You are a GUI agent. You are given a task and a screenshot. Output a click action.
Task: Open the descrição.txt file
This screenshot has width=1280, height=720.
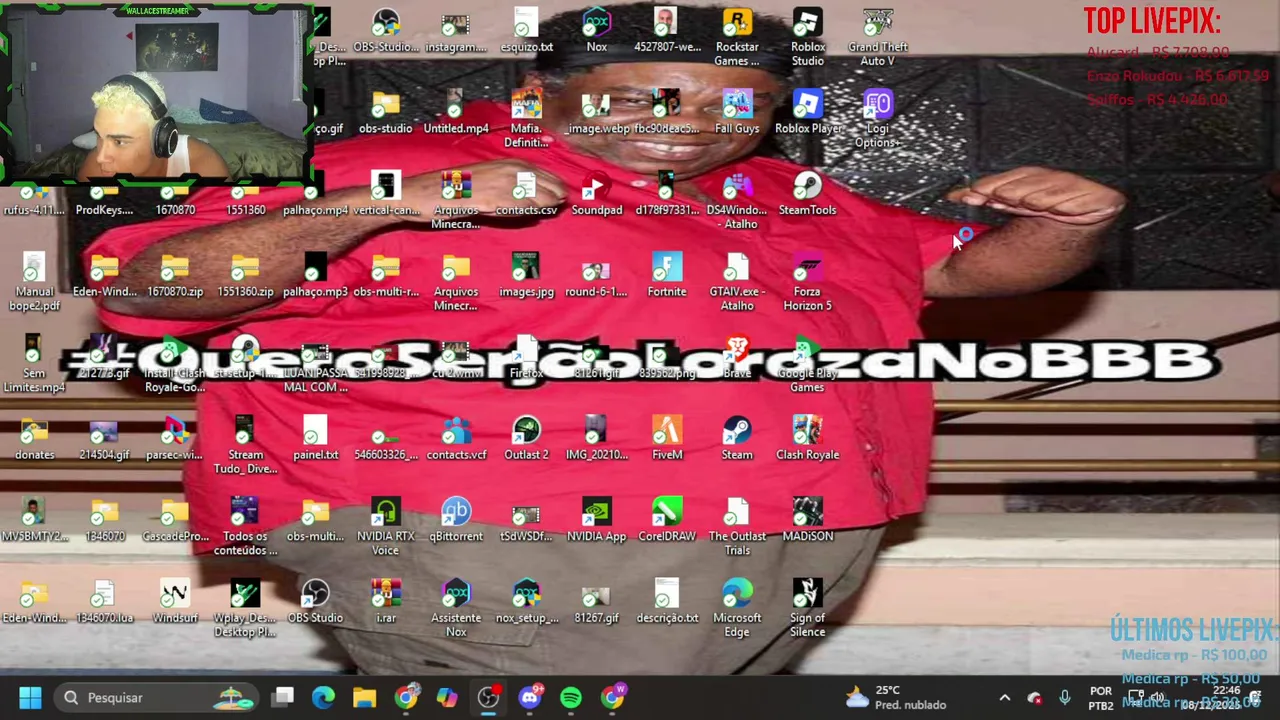click(x=667, y=603)
